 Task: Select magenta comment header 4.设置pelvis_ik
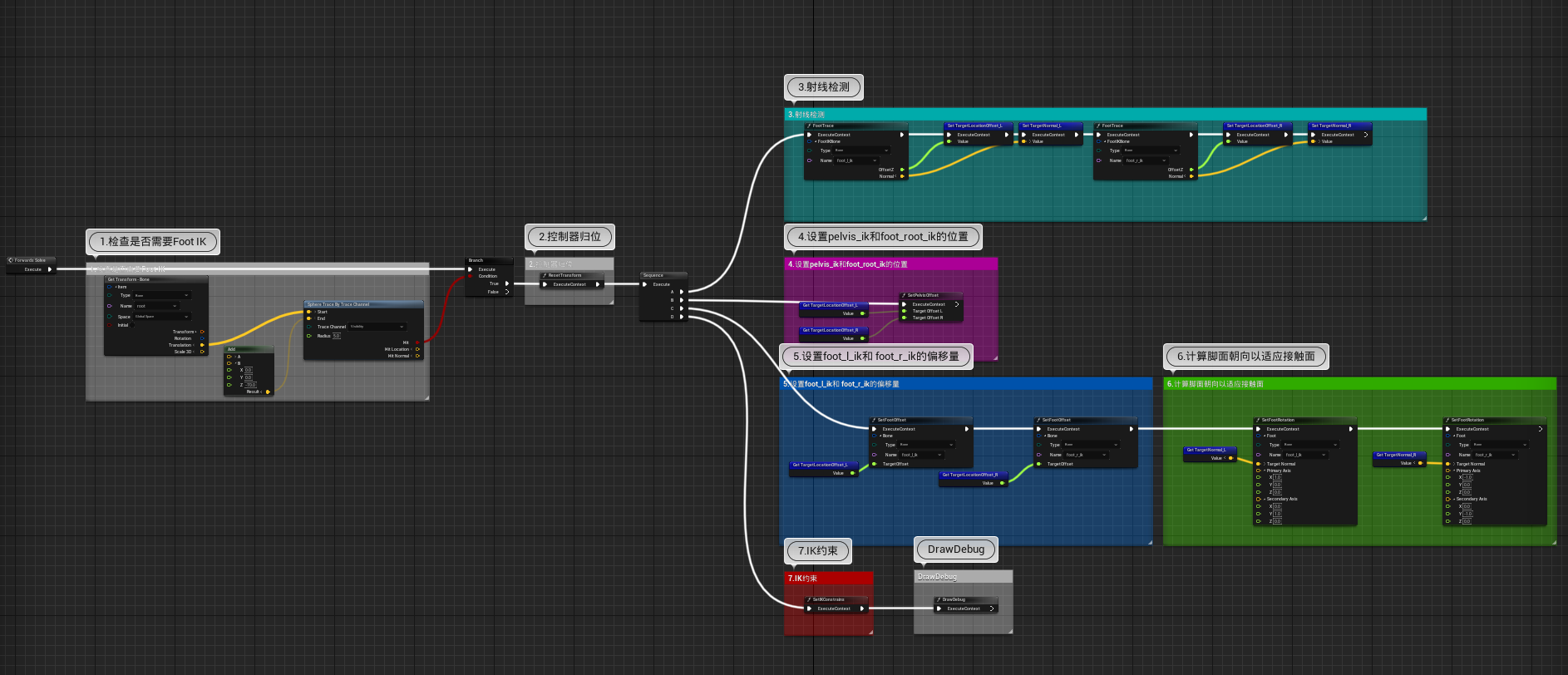click(x=890, y=264)
